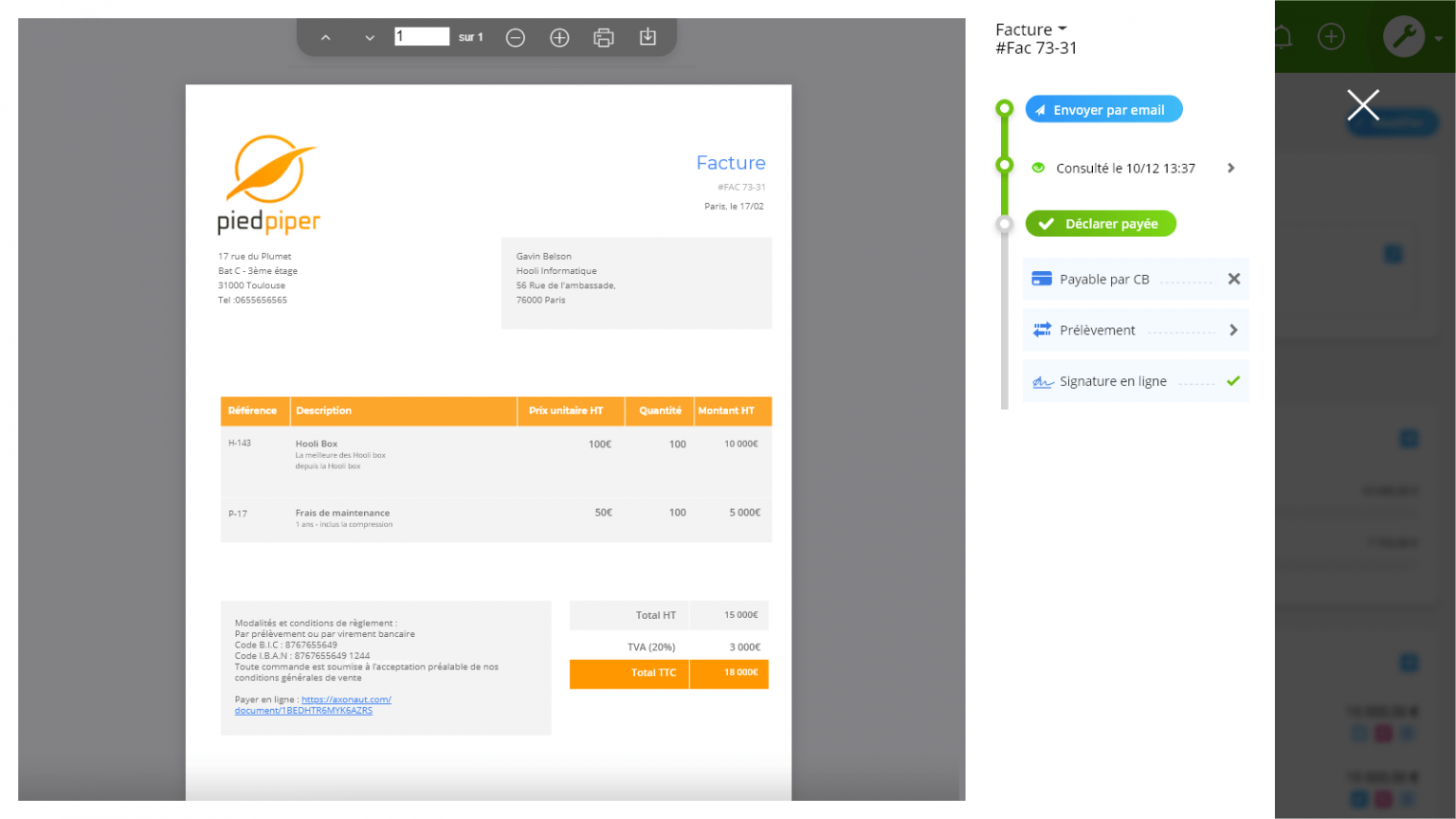1456x819 pixels.
Task: Go to next page in PDF viewer
Action: [370, 38]
